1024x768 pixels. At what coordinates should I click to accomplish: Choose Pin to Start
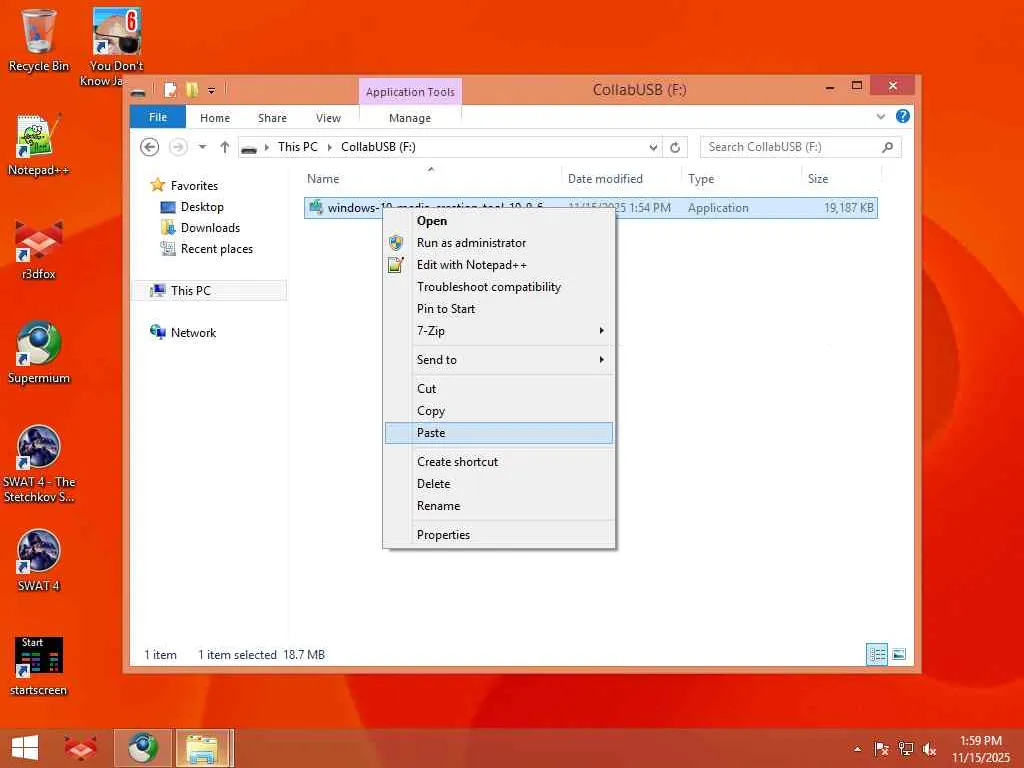coord(499,309)
